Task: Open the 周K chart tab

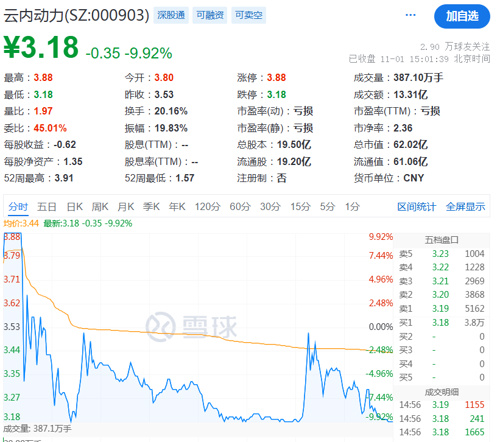Action: point(100,207)
